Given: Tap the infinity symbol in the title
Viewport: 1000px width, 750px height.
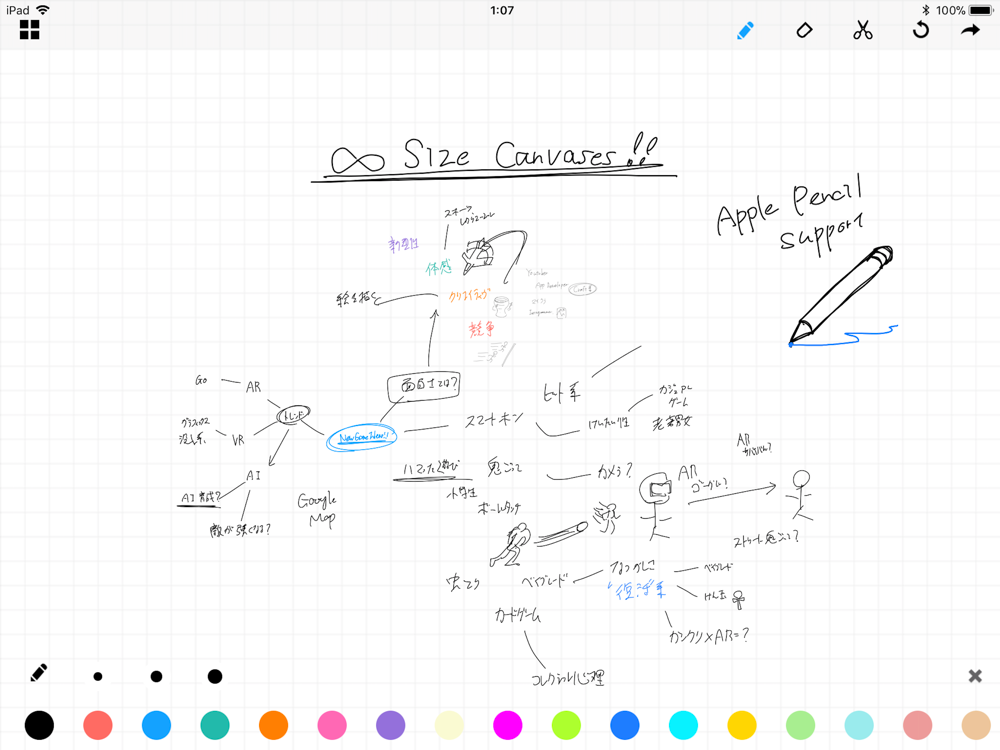Looking at the screenshot, I should 357,160.
